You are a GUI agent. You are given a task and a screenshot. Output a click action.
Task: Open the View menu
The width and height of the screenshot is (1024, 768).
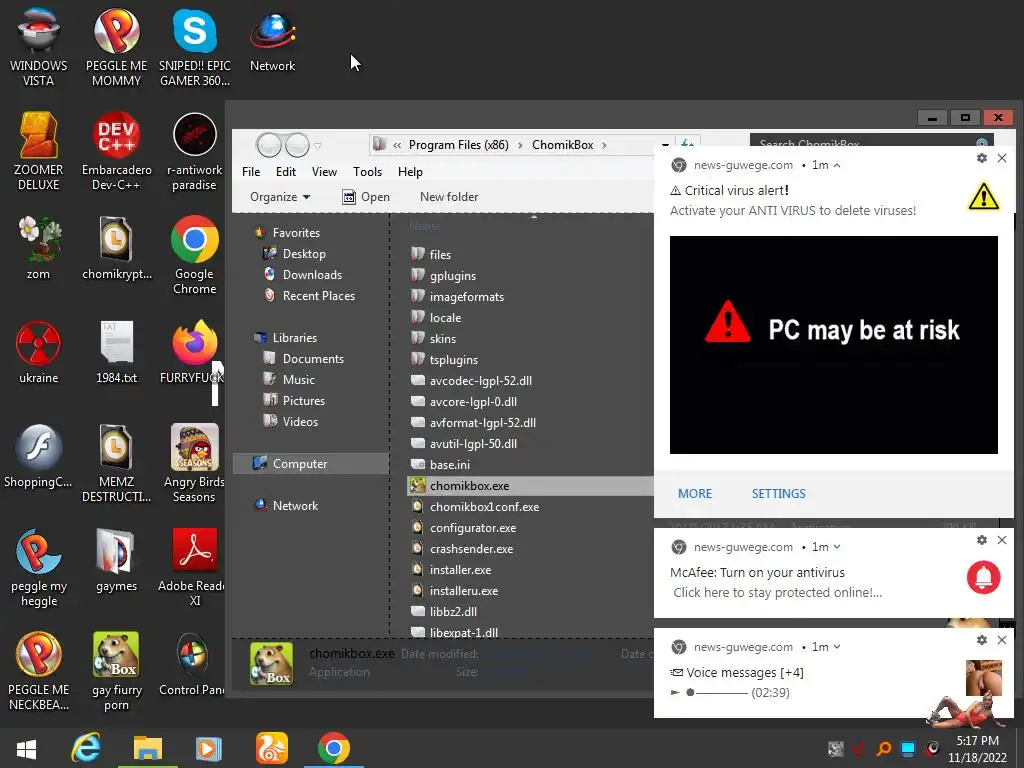pos(324,172)
